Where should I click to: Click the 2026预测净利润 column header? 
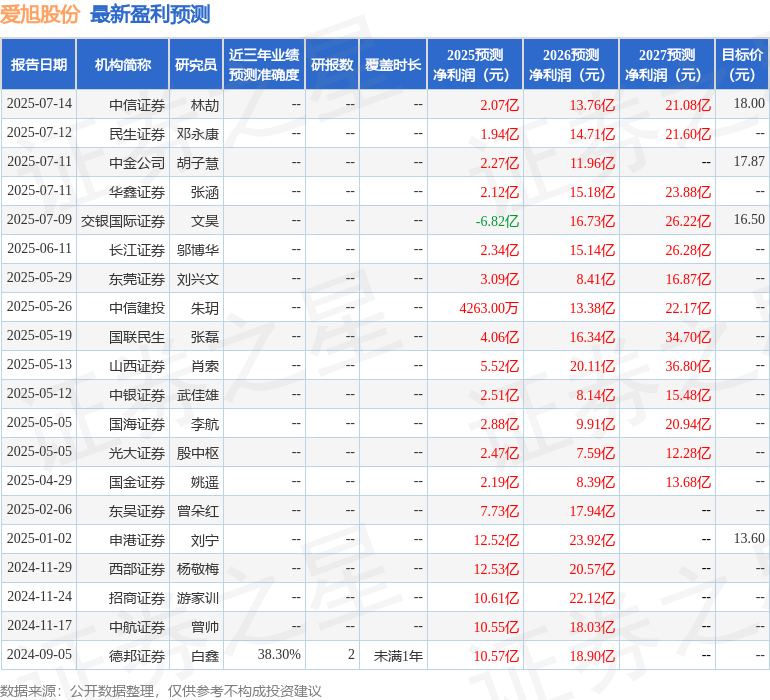click(571, 65)
